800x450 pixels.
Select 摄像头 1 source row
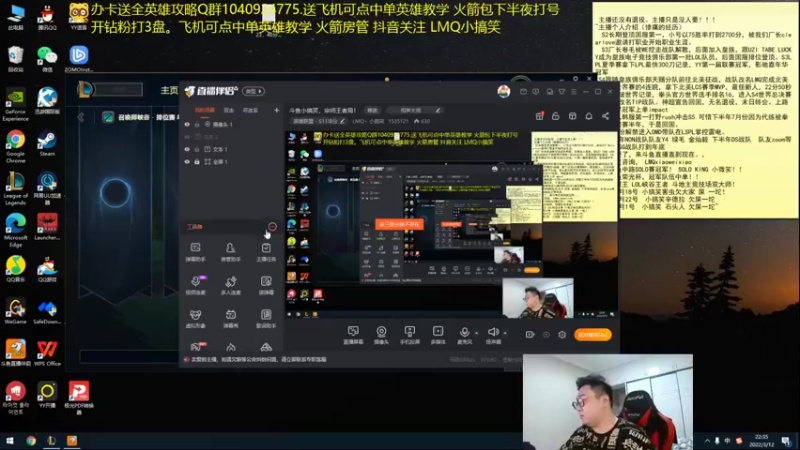[x=230, y=124]
